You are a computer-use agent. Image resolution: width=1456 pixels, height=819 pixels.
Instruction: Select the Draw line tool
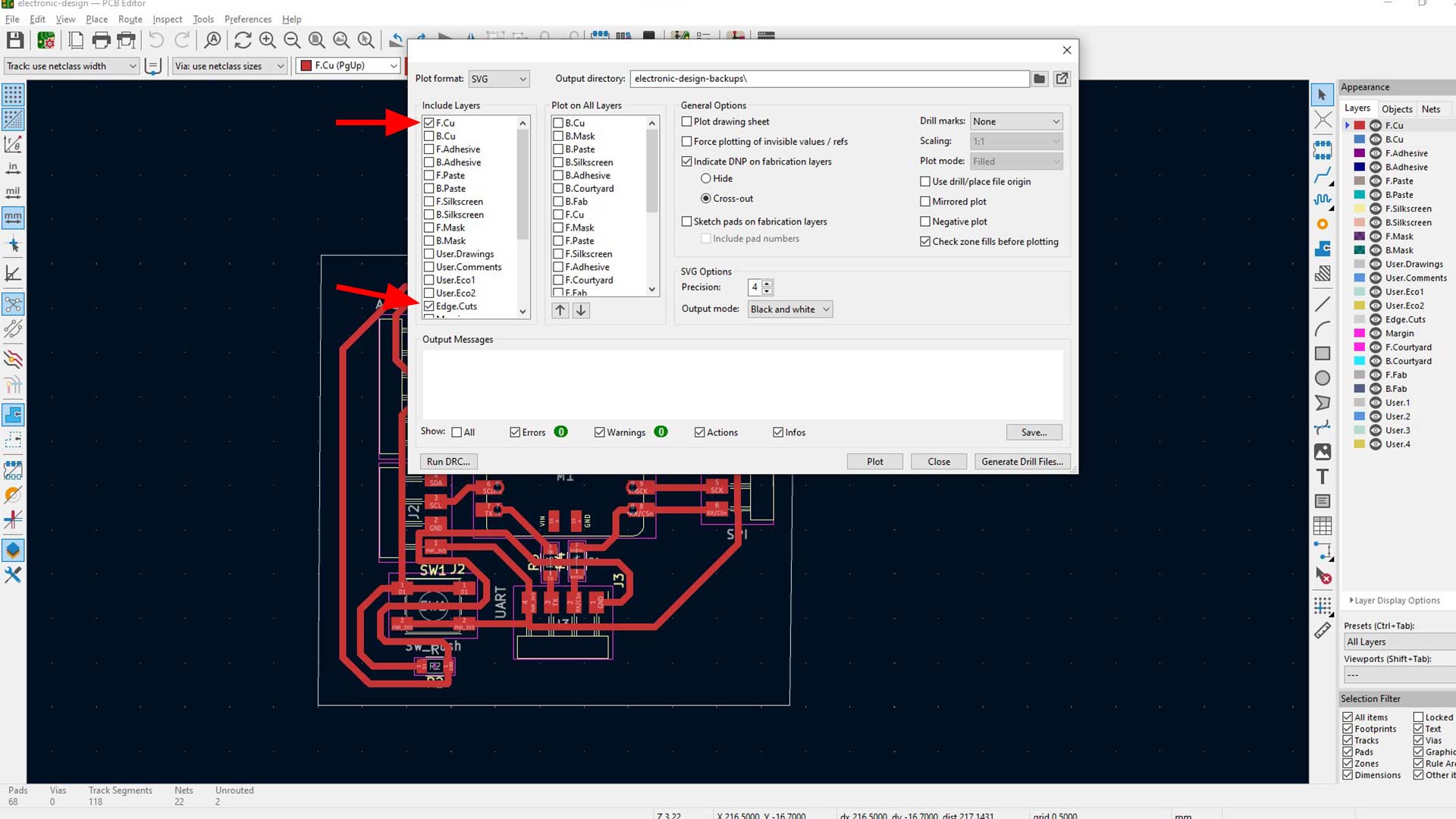coord(1323,304)
